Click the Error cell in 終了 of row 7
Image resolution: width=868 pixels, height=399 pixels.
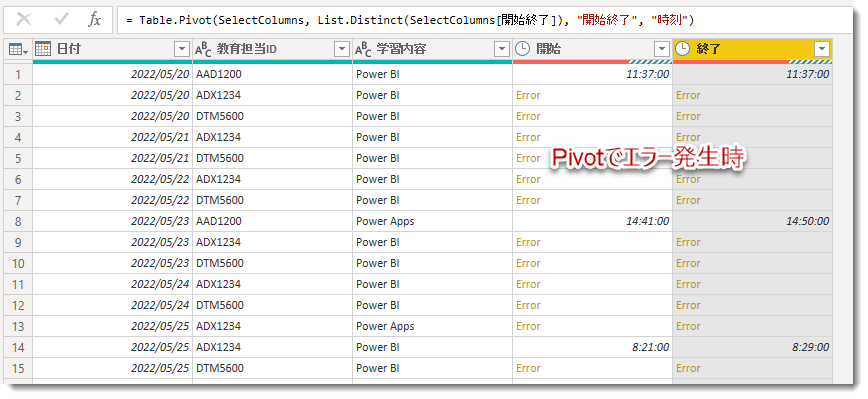click(752, 200)
